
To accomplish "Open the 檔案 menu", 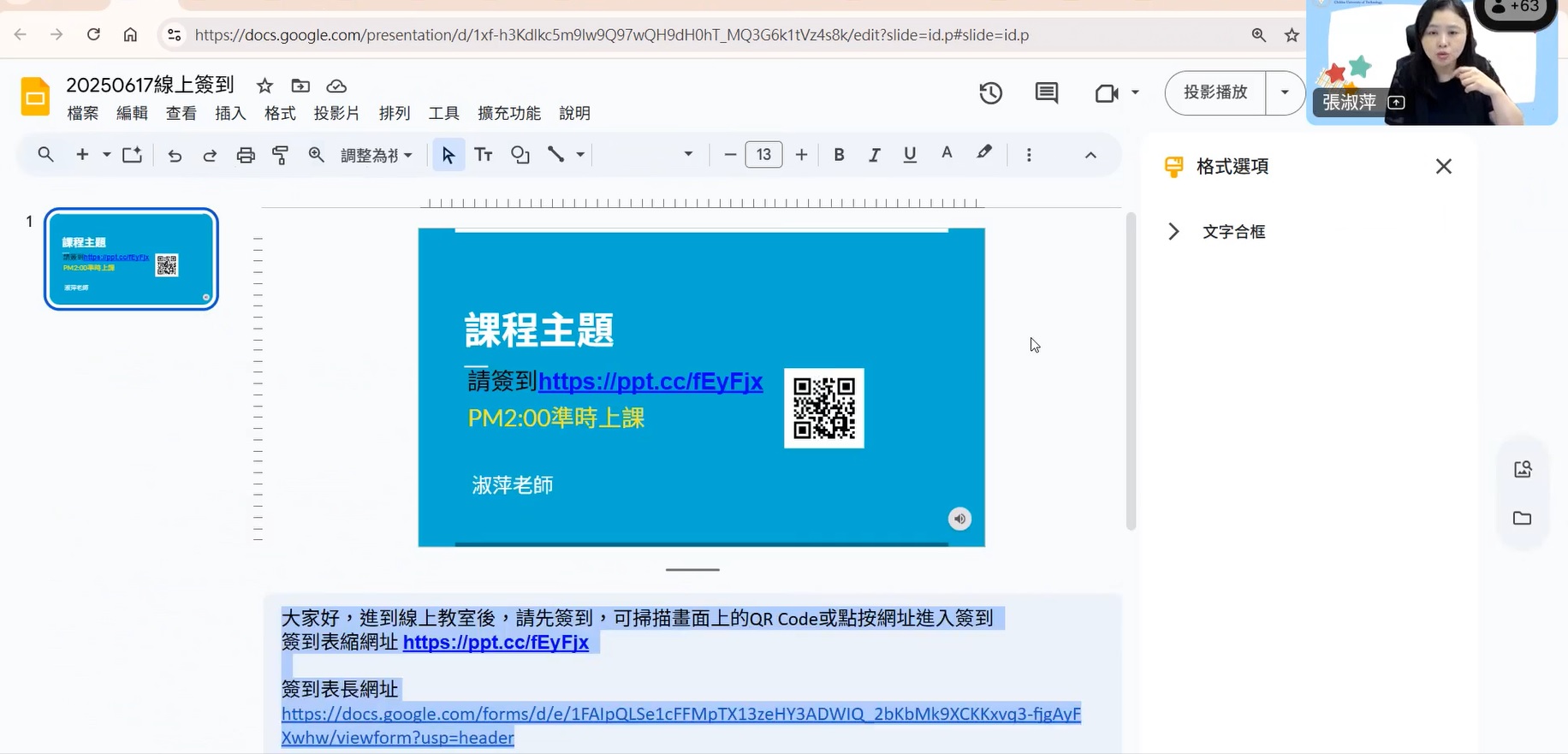I will [83, 113].
